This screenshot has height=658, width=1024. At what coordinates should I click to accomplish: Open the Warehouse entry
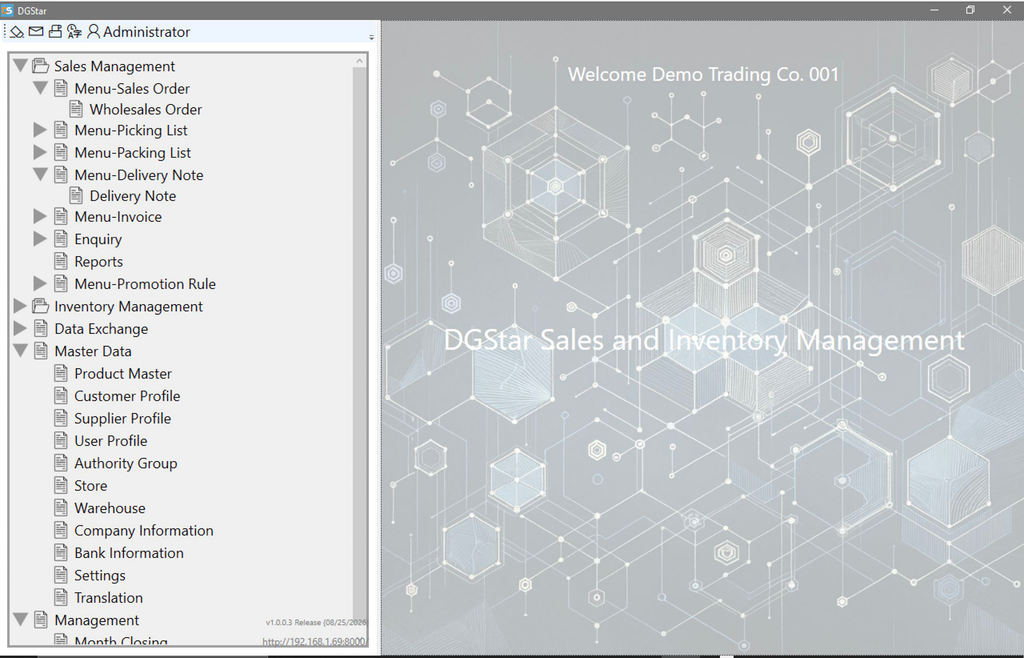(x=110, y=508)
